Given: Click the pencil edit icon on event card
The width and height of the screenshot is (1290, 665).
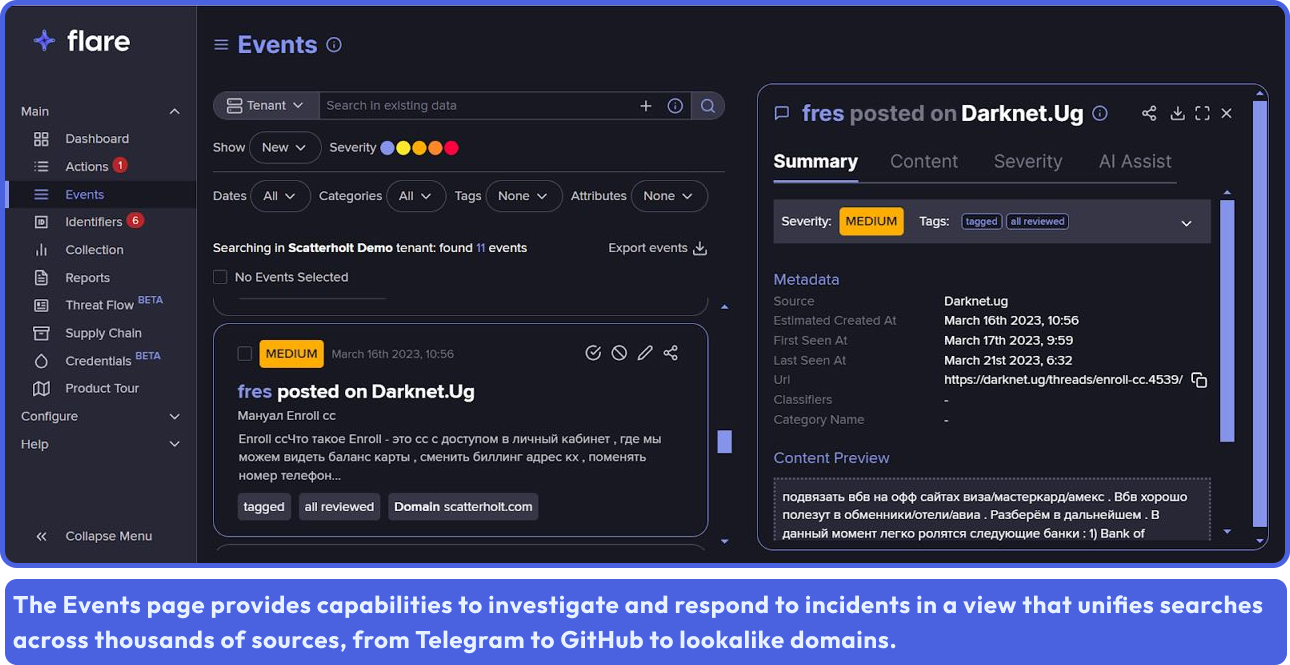Looking at the screenshot, I should click(x=645, y=353).
